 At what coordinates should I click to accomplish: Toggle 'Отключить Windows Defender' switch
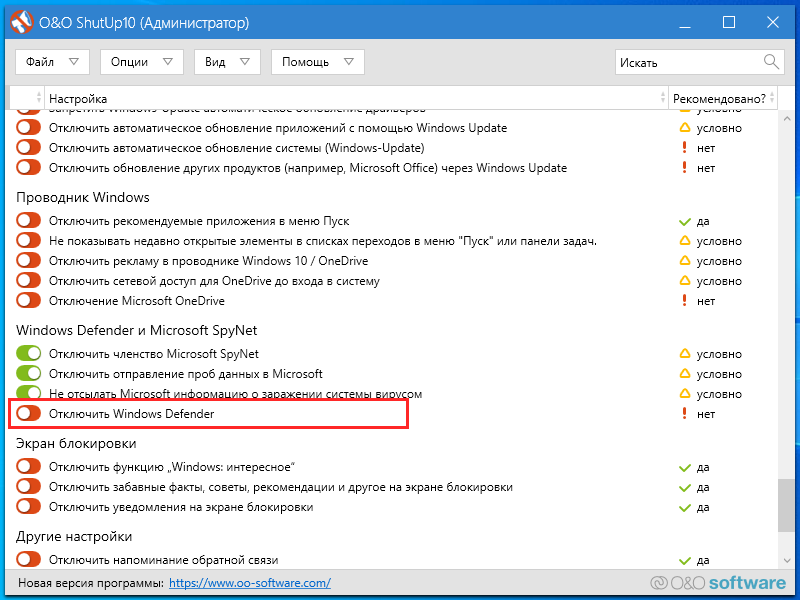click(x=28, y=413)
